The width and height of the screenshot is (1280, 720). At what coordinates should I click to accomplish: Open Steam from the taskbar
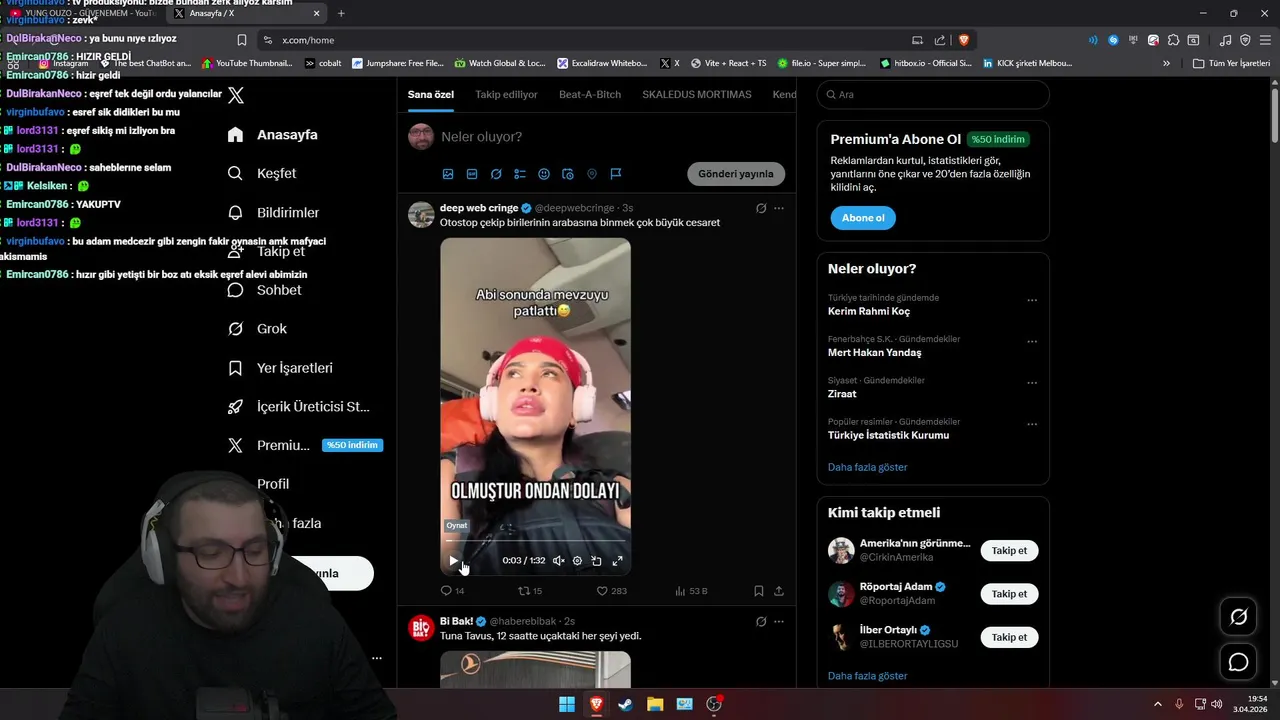(x=625, y=704)
